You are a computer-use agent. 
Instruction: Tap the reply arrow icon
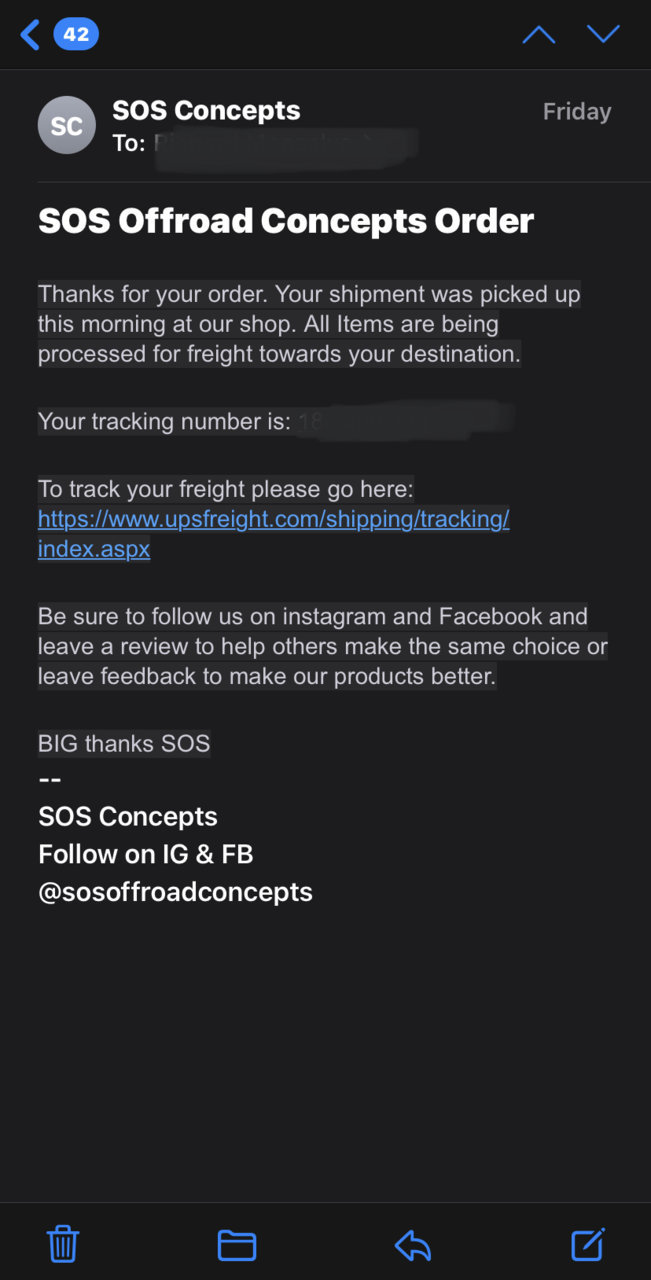(413, 1245)
